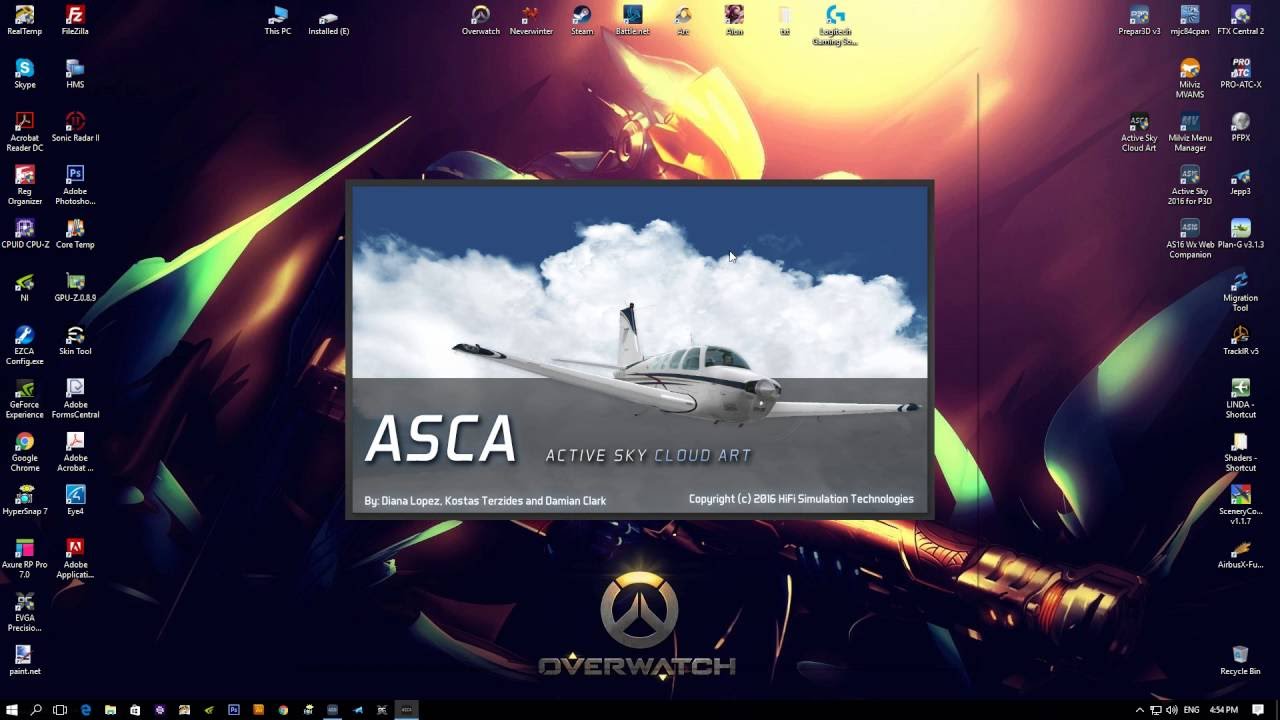Viewport: 1280px width, 720px height.
Task: Select the RealTemp desktop icon
Action: click(24, 20)
